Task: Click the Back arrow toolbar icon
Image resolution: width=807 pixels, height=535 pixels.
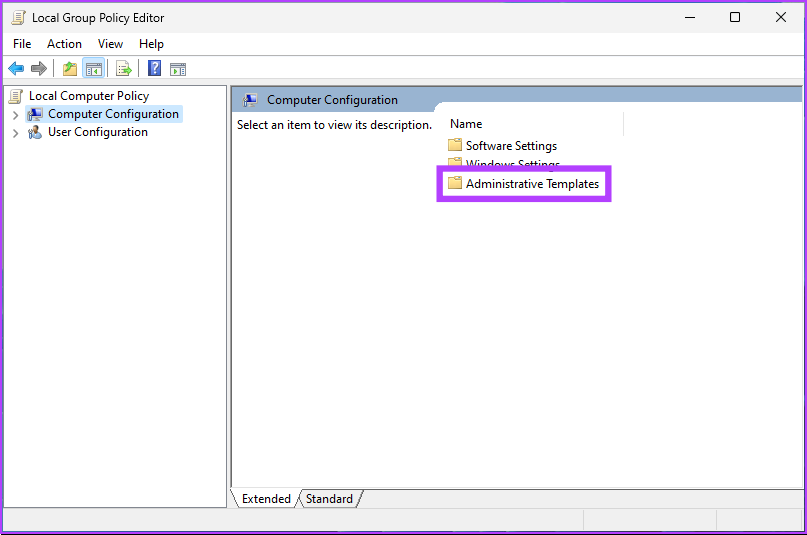Action: click(x=16, y=69)
